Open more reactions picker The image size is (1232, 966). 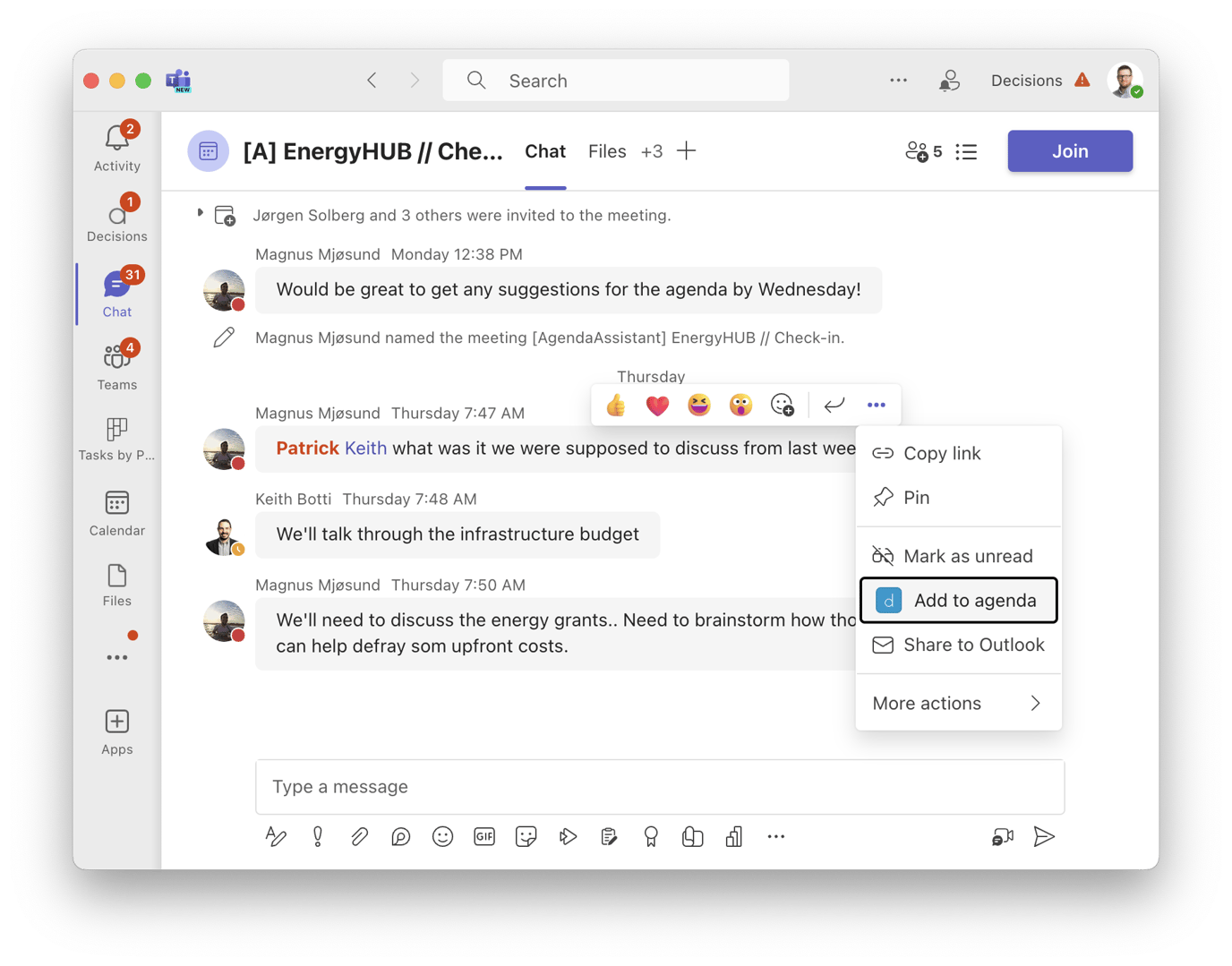click(783, 406)
